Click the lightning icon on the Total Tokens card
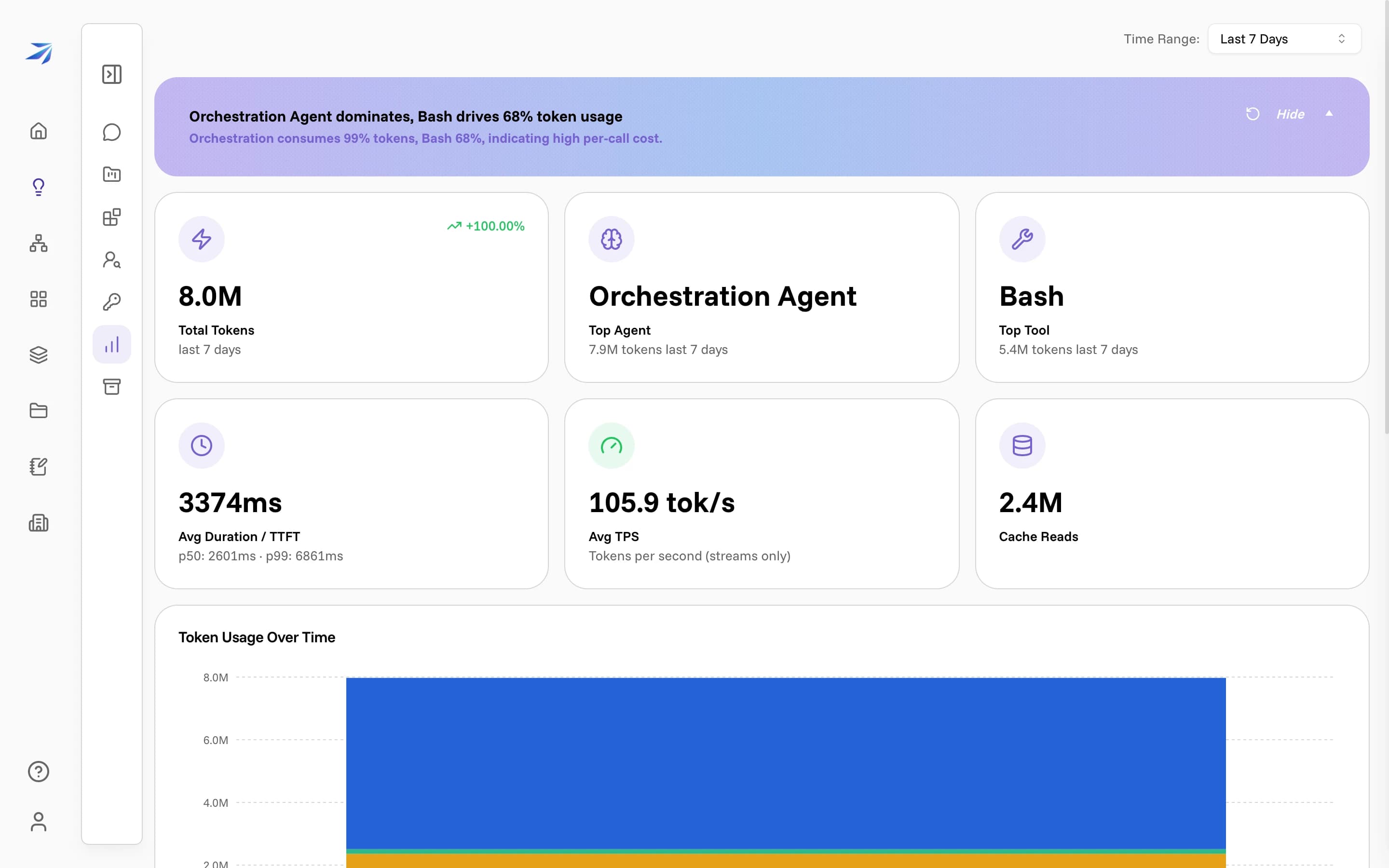The image size is (1389, 868). point(202,239)
